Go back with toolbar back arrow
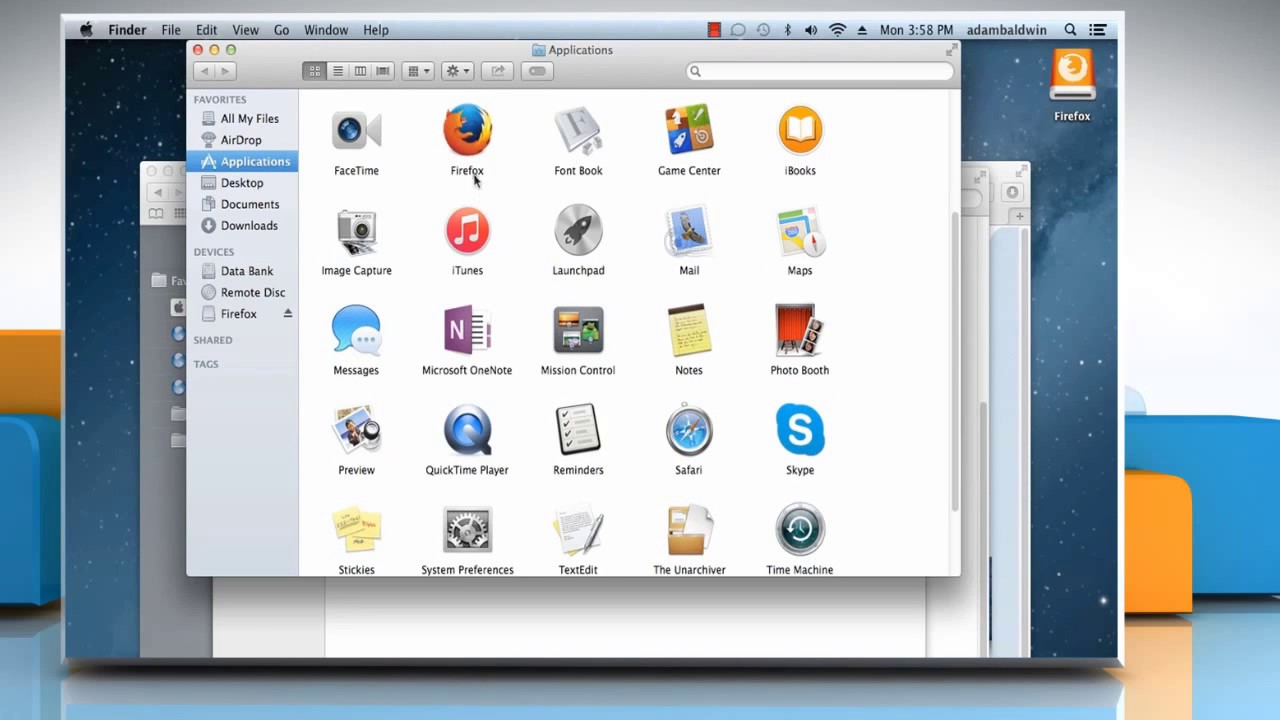 tap(204, 71)
